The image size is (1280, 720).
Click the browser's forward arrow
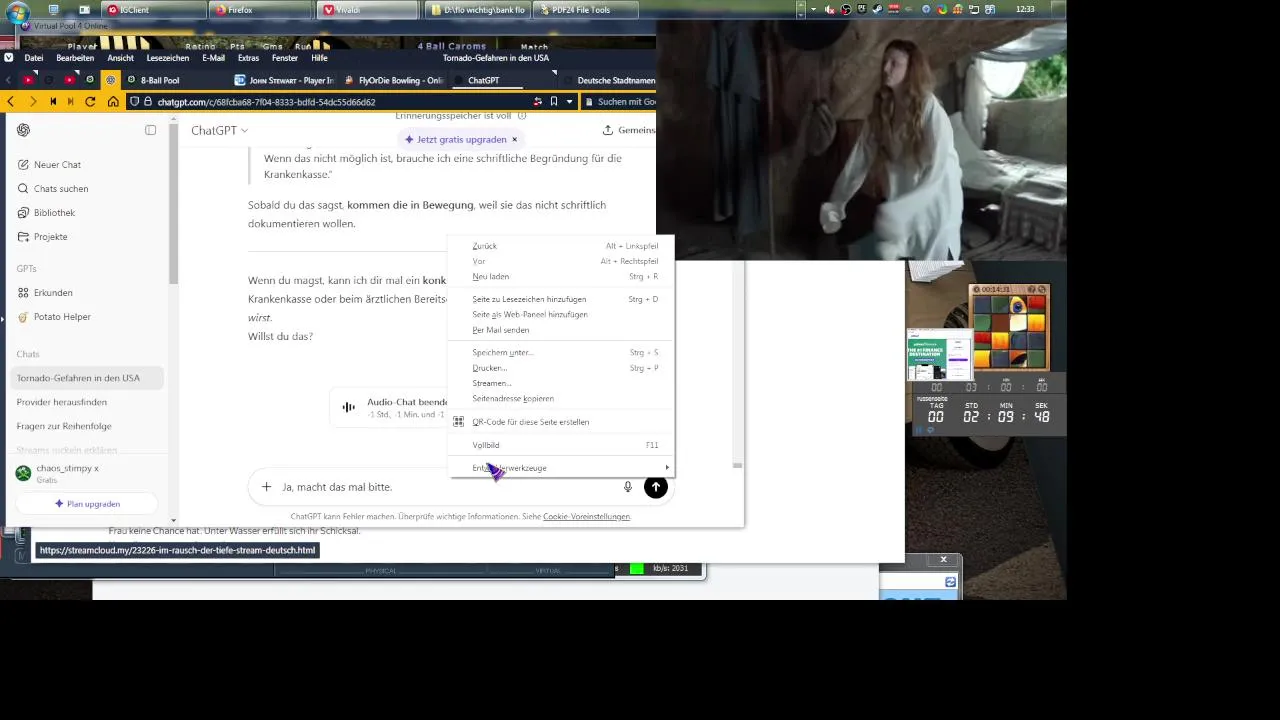point(33,102)
